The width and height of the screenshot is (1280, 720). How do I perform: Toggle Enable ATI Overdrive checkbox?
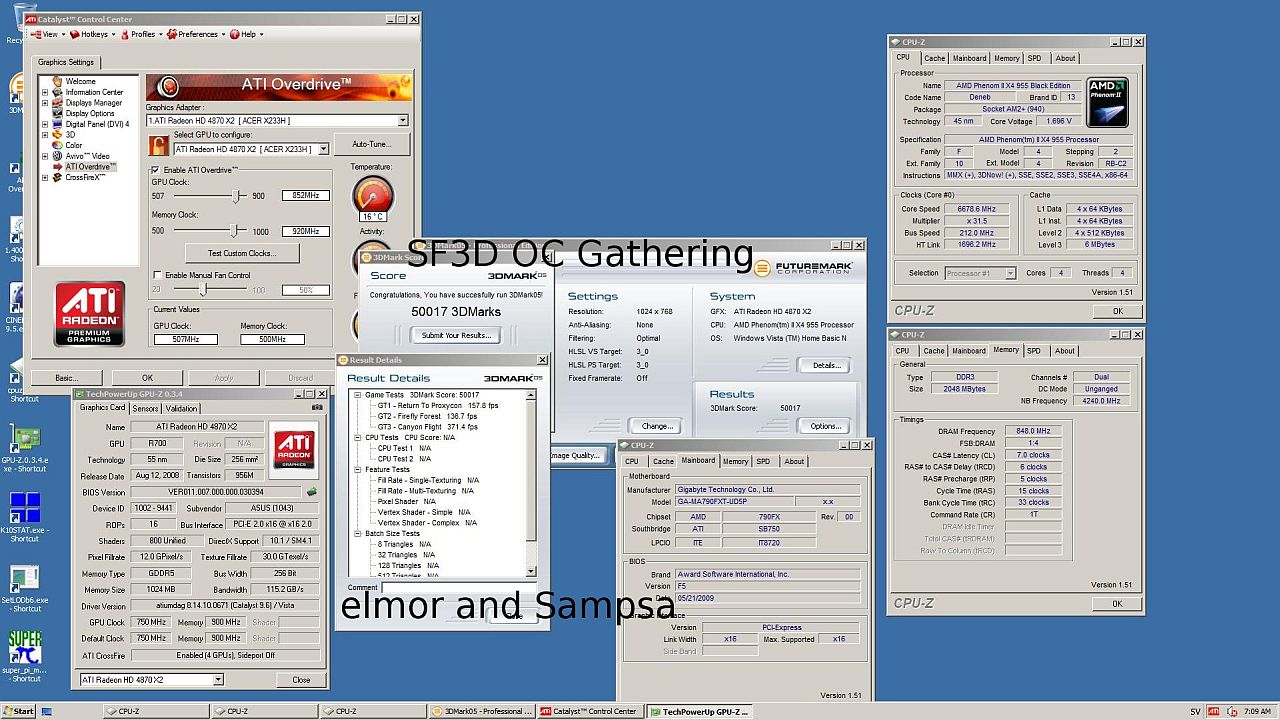click(156, 170)
